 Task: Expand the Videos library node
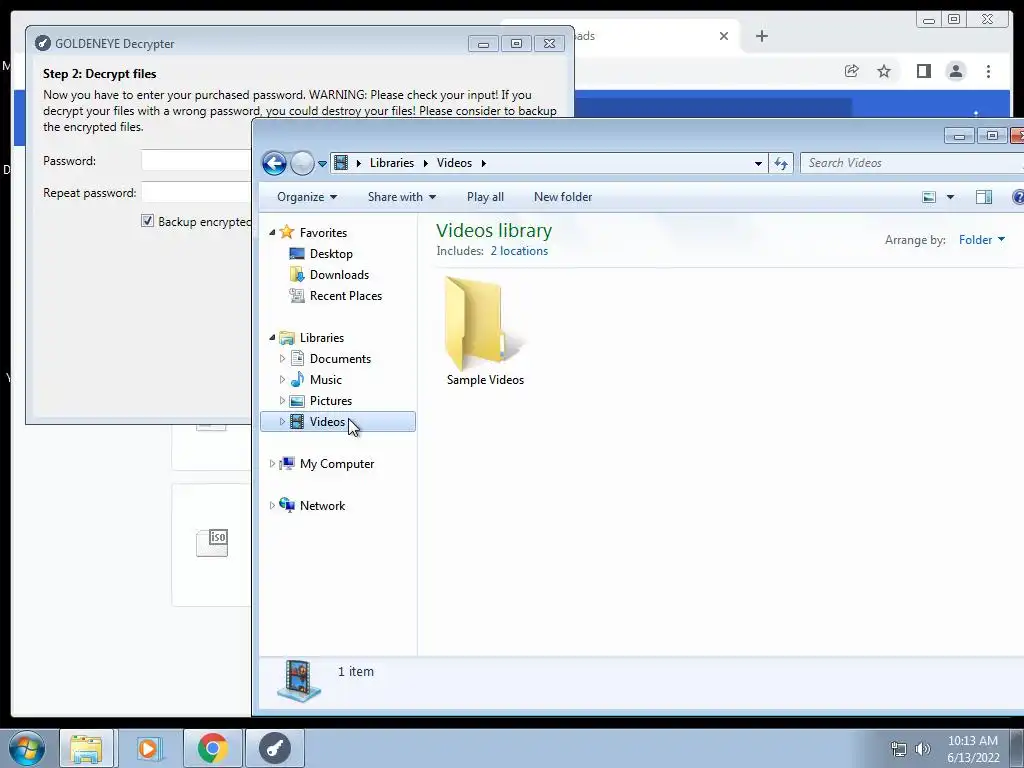282,422
